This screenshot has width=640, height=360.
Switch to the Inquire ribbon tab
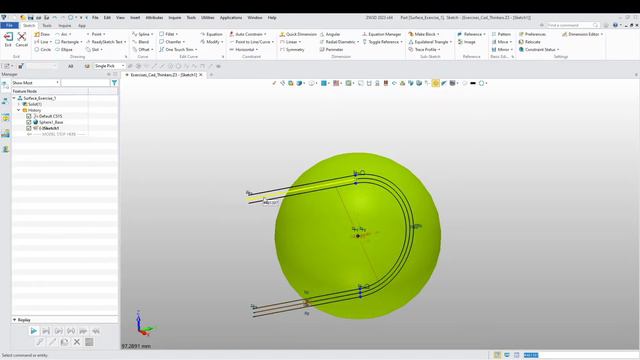64,25
